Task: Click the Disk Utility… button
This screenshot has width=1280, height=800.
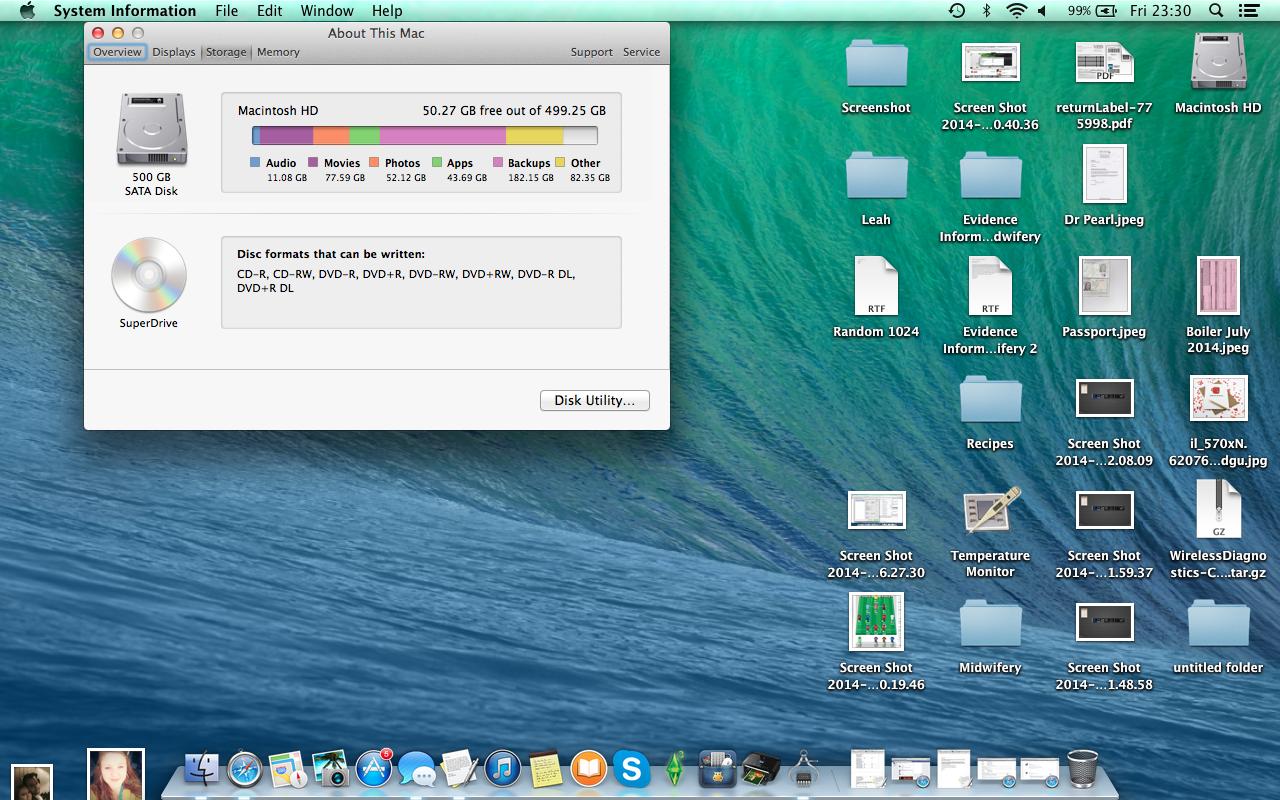Action: tap(595, 400)
